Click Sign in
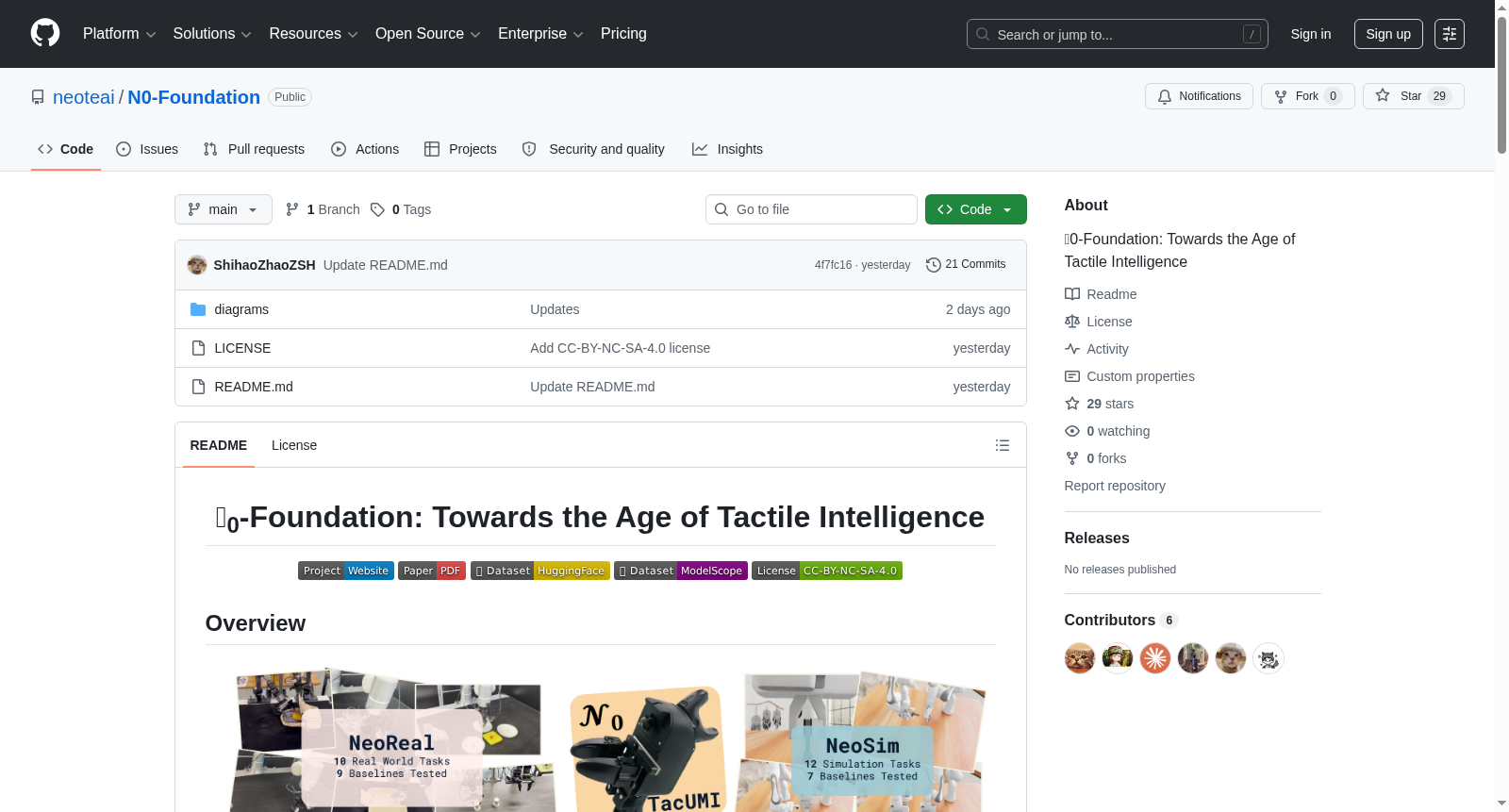 (1310, 34)
